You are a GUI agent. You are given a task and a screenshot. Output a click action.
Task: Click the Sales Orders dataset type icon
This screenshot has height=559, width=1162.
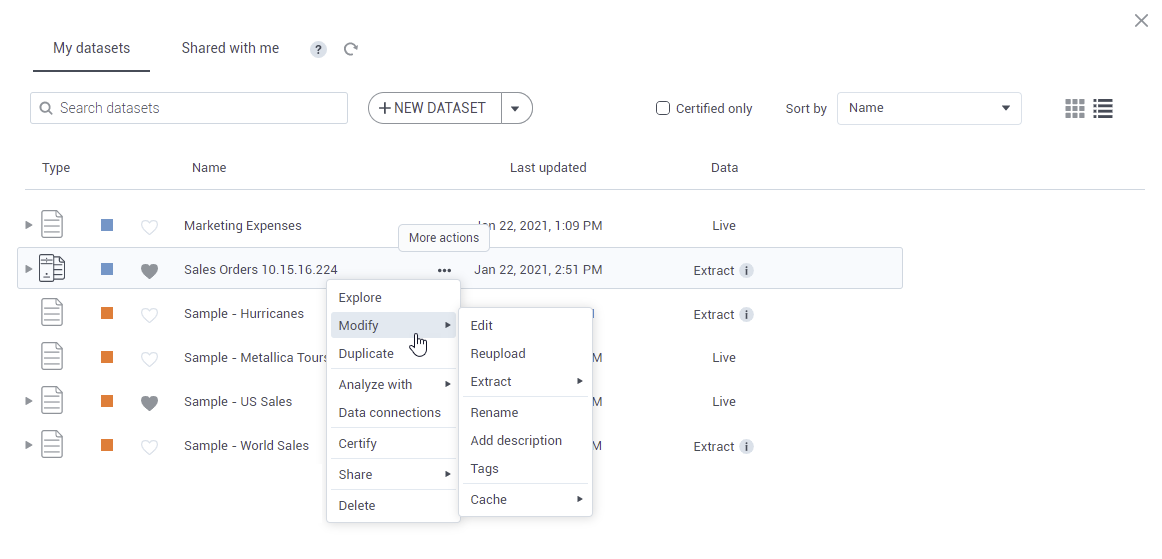pyautogui.click(x=52, y=269)
